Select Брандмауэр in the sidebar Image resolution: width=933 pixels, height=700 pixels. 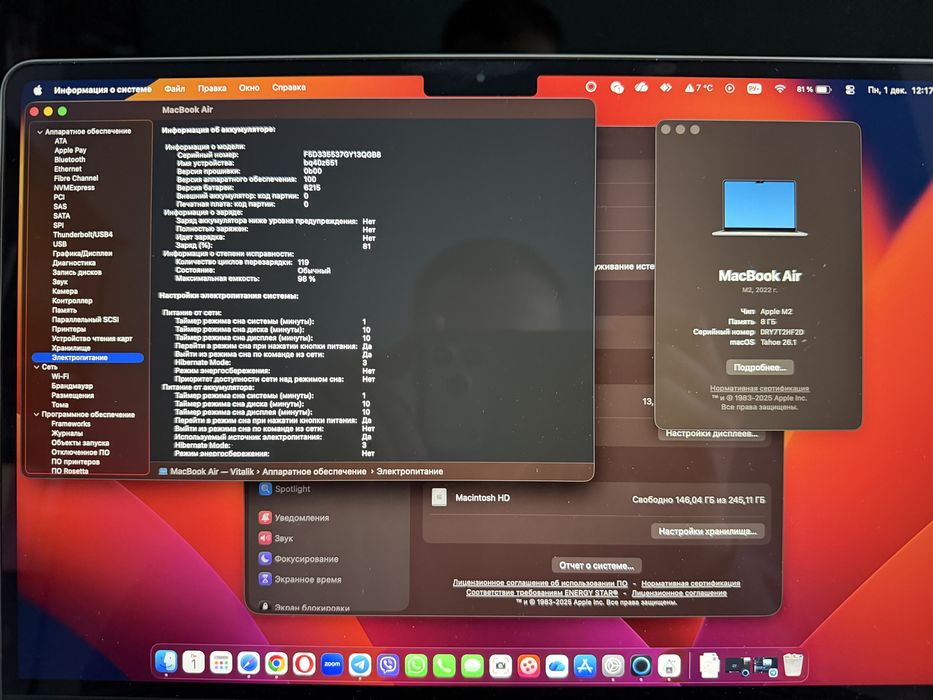click(72, 386)
